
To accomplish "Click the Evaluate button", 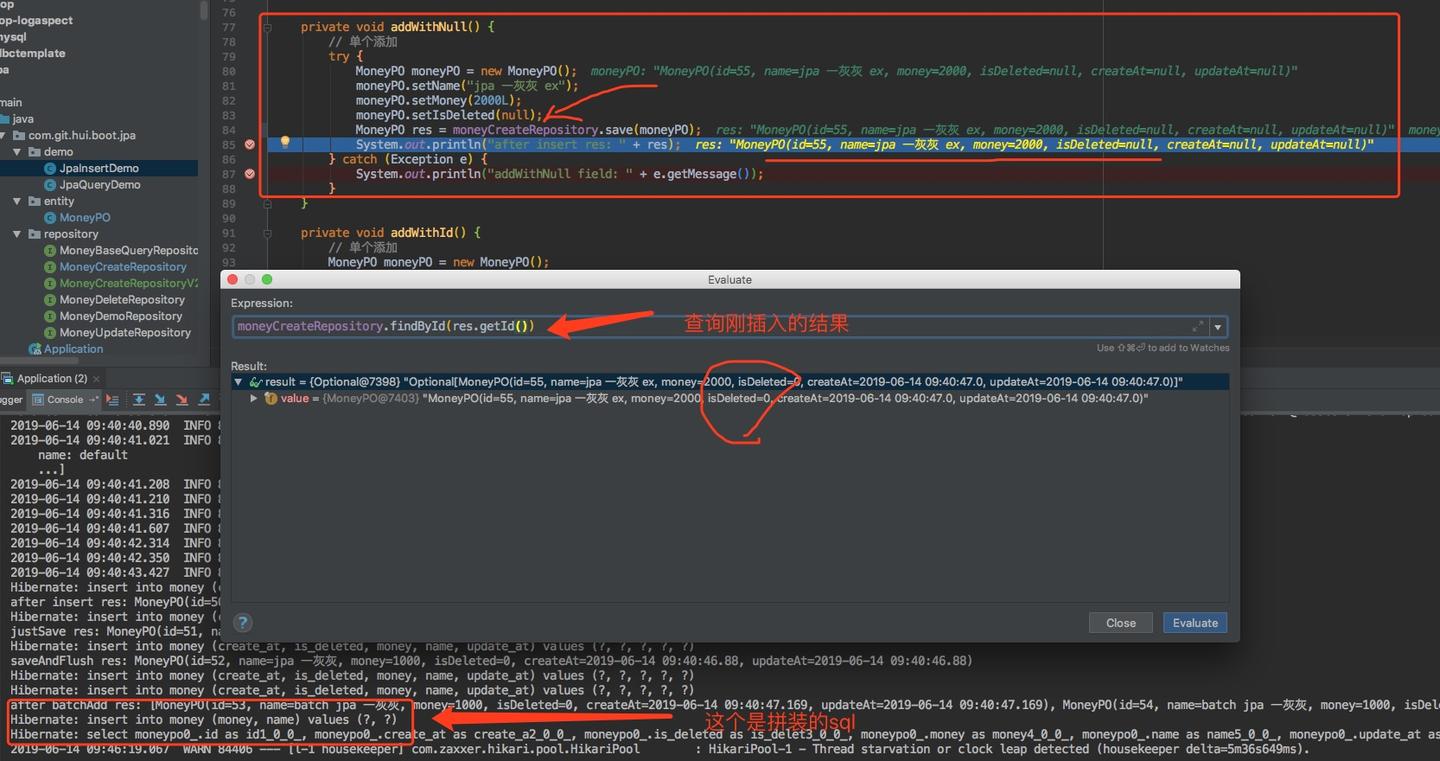I will (1194, 622).
